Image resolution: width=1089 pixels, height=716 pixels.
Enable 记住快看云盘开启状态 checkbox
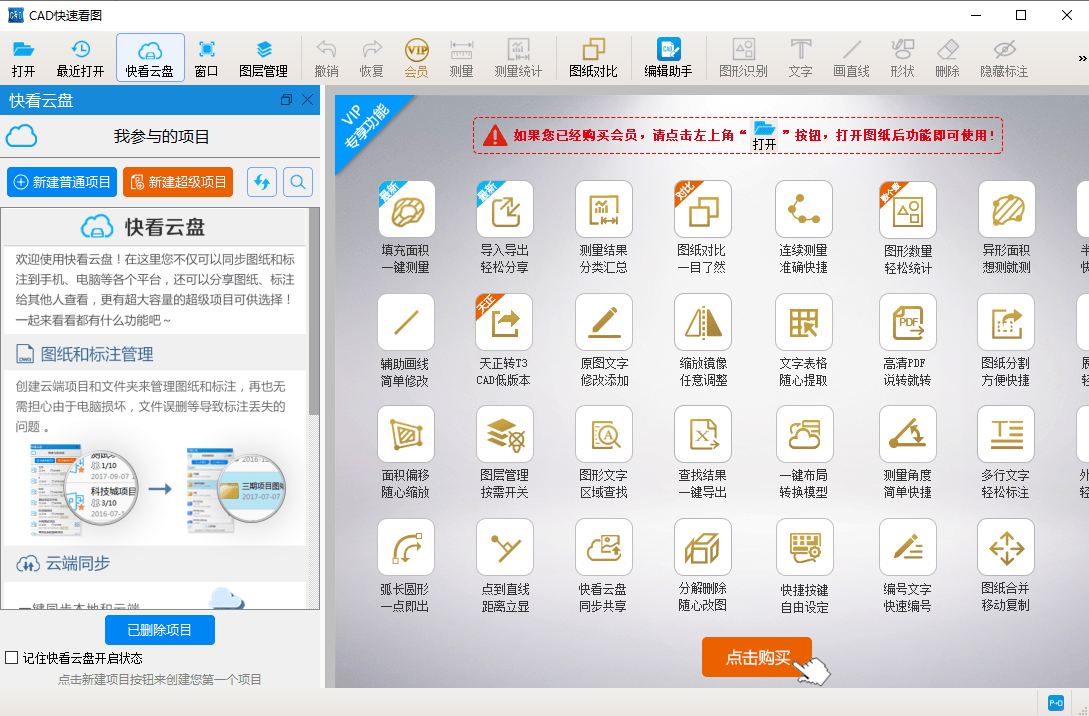point(12,658)
